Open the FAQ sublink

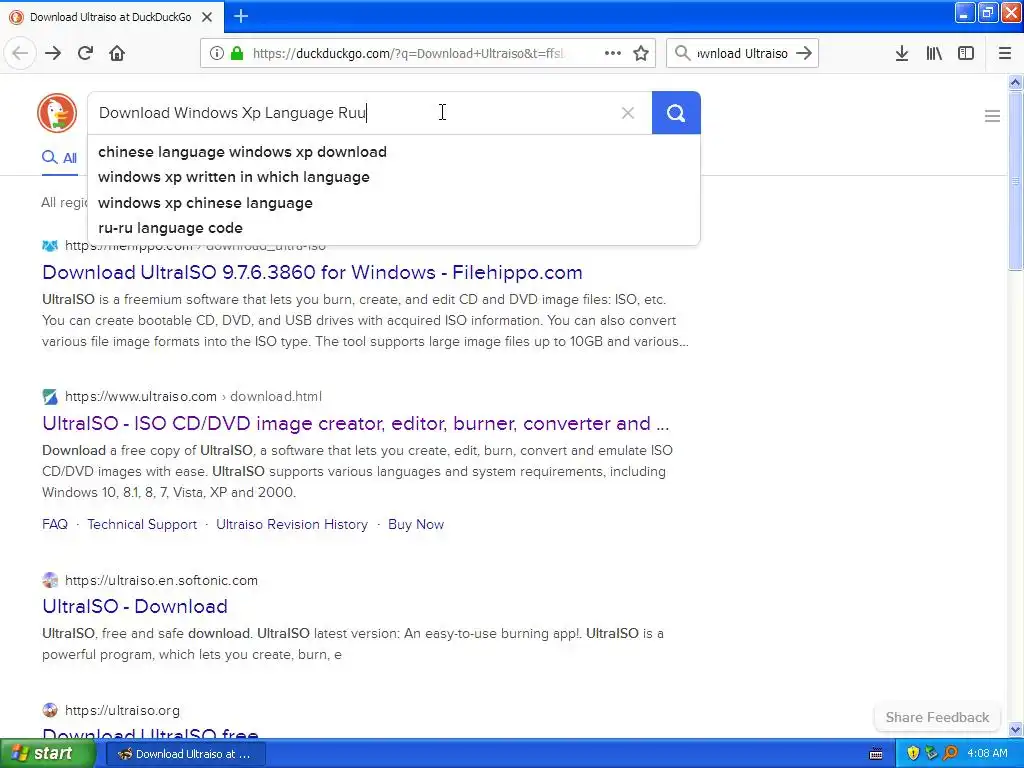pyautogui.click(x=55, y=524)
